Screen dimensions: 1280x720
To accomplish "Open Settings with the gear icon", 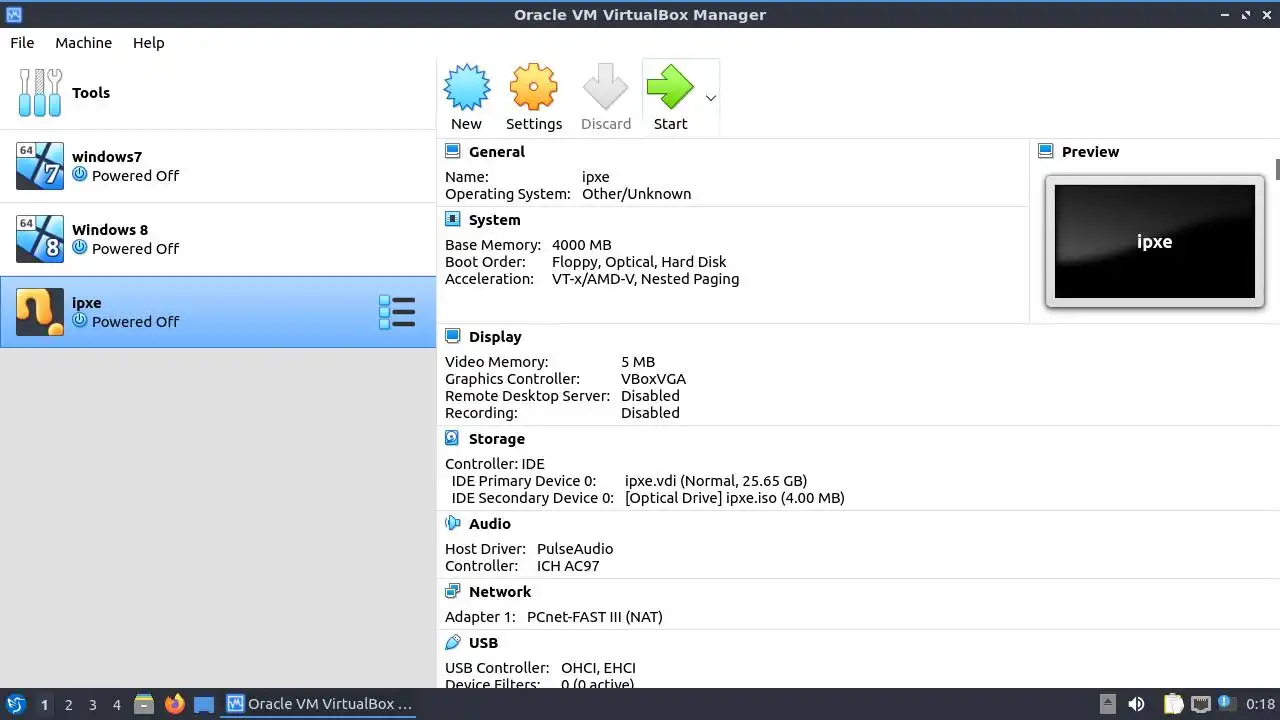I will pyautogui.click(x=533, y=87).
